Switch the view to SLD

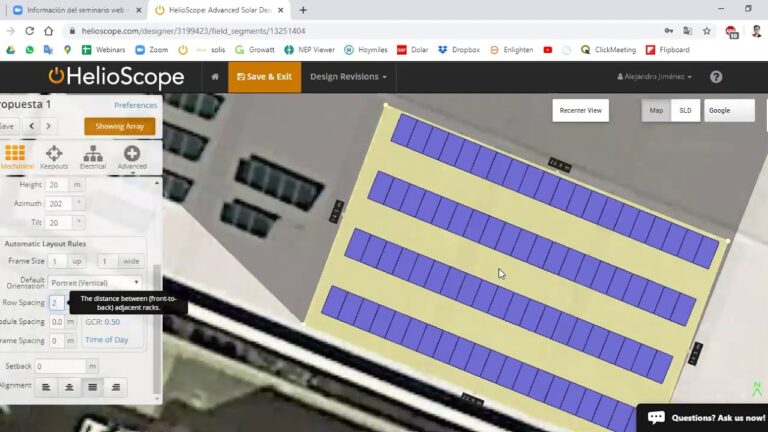pos(685,111)
